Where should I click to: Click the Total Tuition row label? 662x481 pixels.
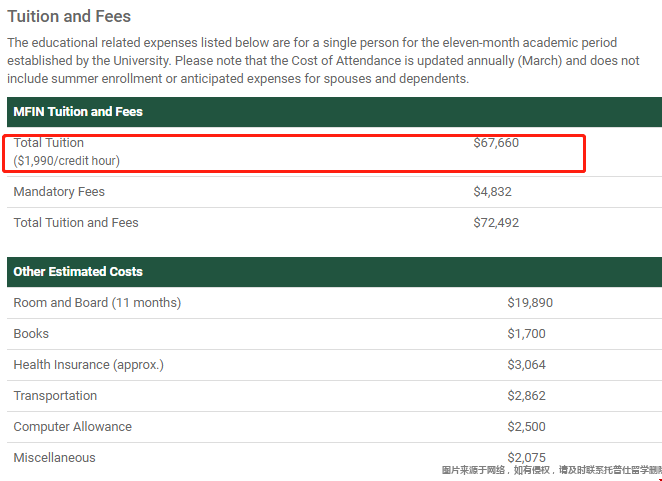[x=49, y=143]
